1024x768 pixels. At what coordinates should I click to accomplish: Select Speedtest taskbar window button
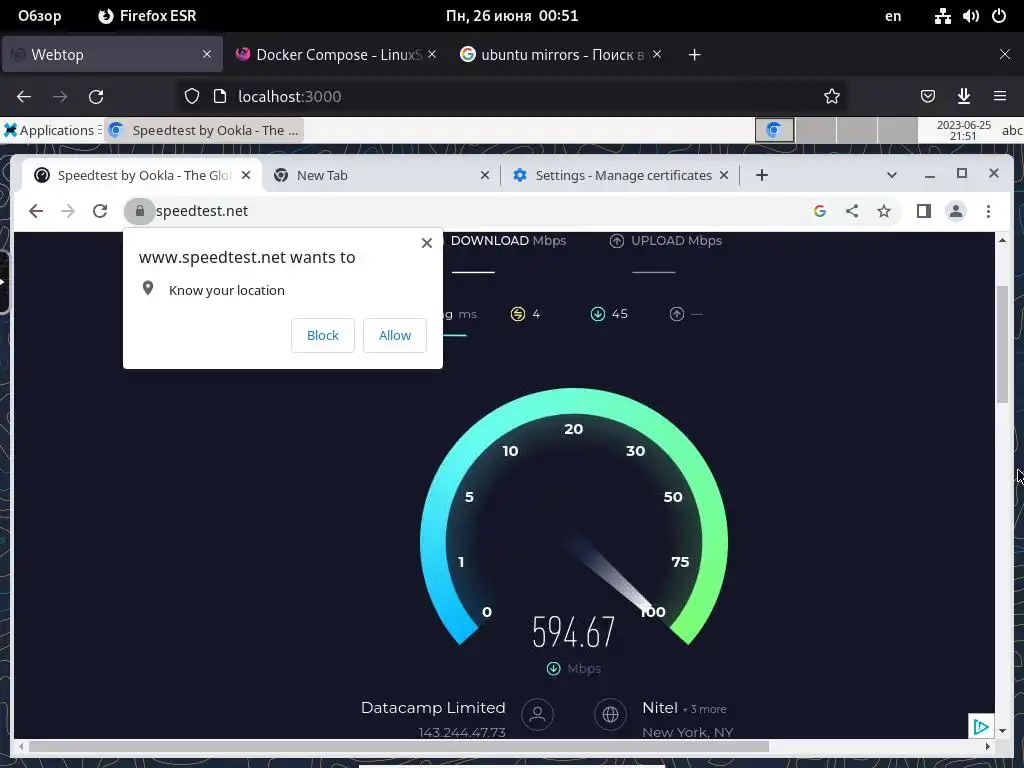coord(204,130)
